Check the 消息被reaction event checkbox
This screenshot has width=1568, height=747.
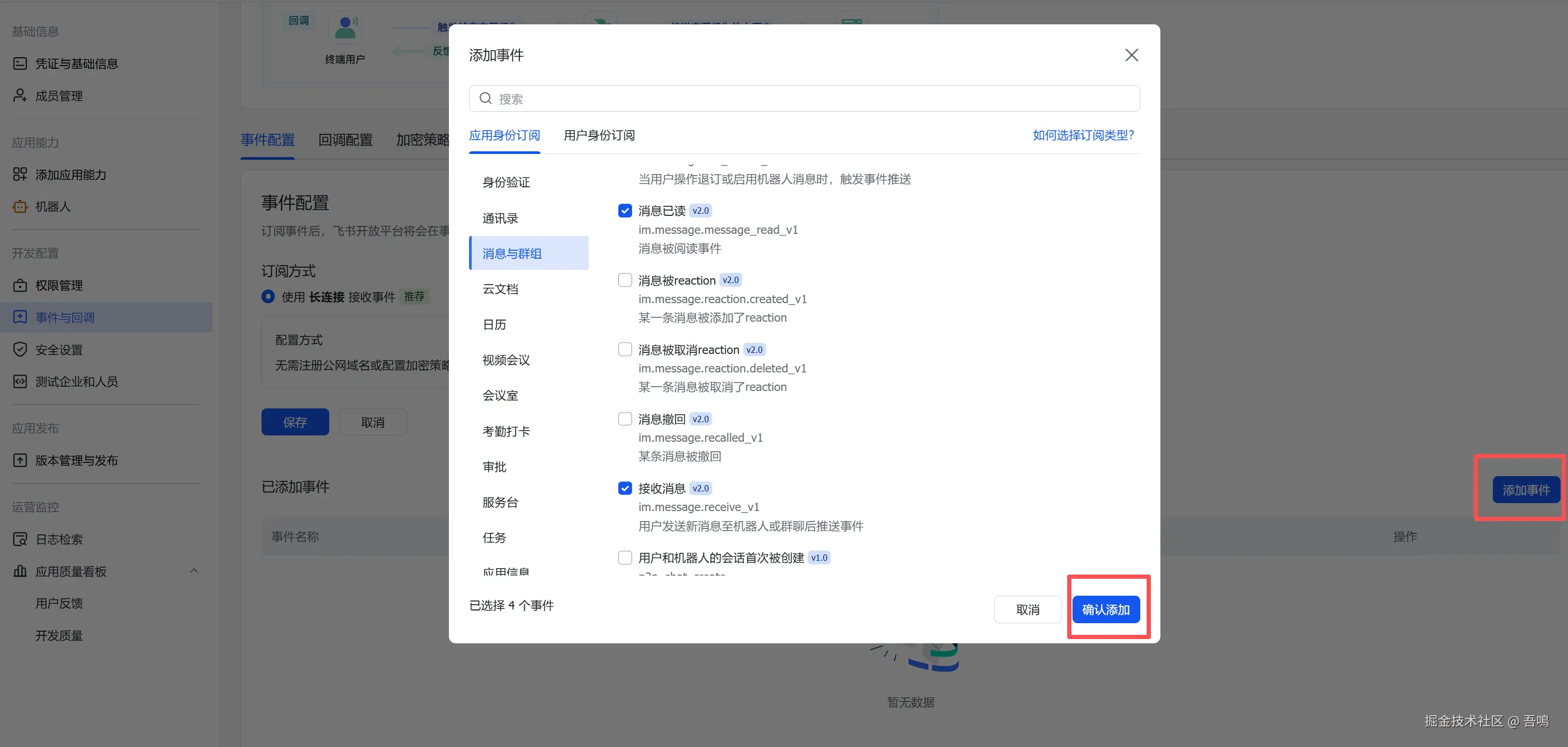(625, 280)
